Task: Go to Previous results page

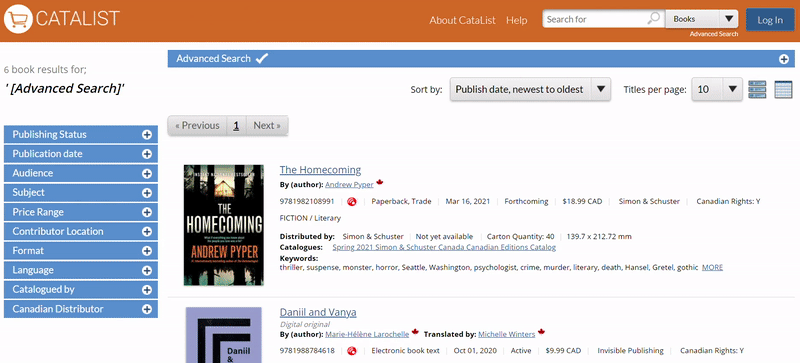Action: [x=197, y=126]
